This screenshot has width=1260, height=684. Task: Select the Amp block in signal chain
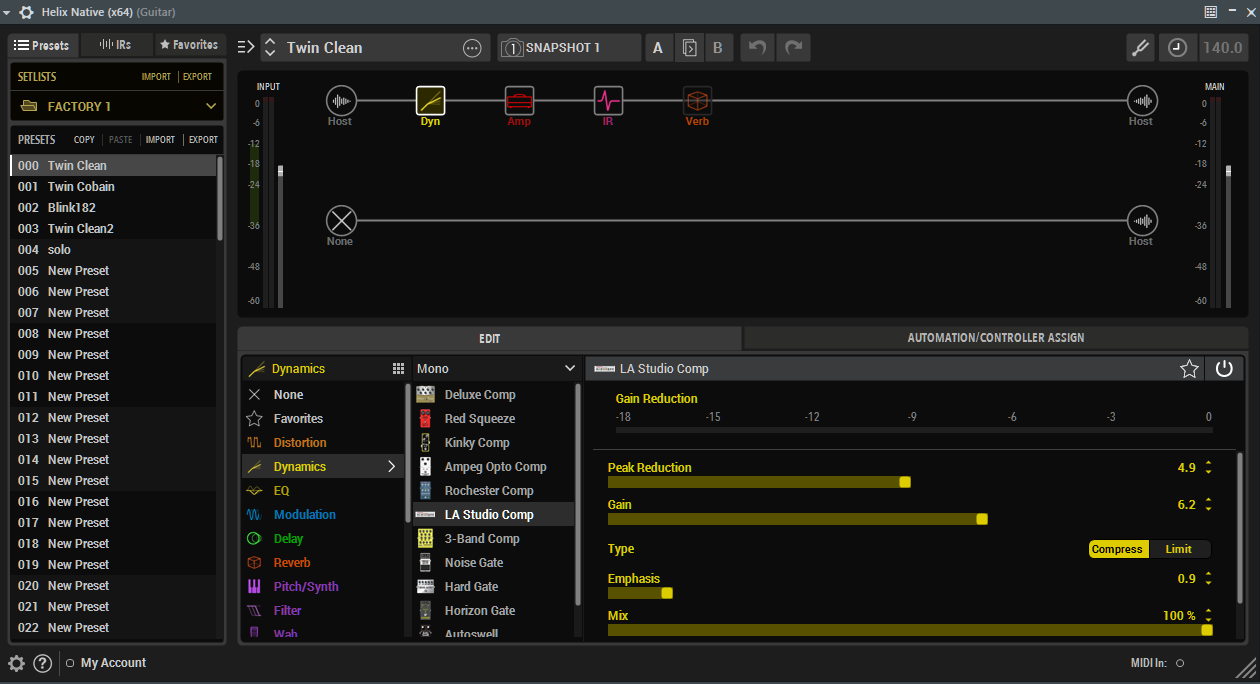(519, 100)
